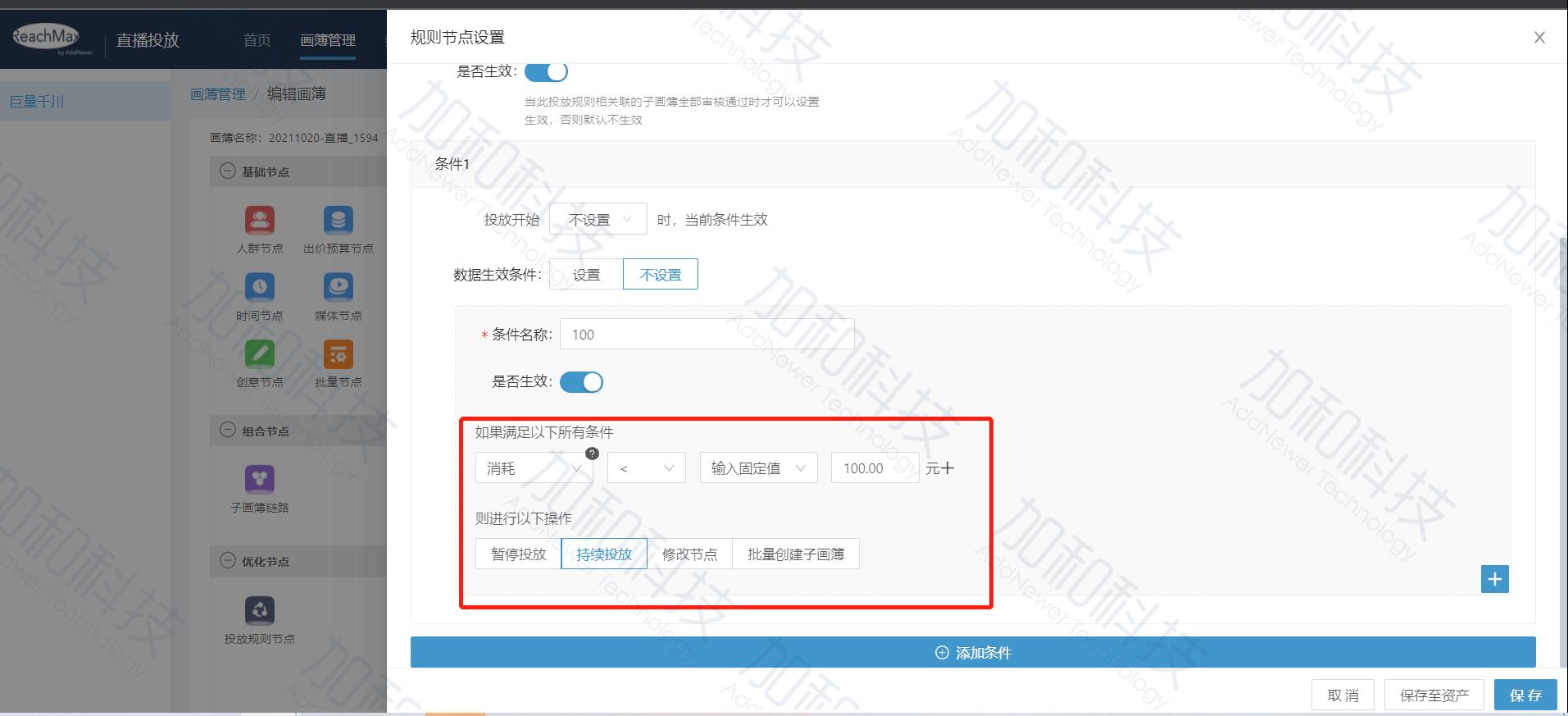Select the 投放规则节点 icon
Image resolution: width=1568 pixels, height=716 pixels.
point(259,610)
